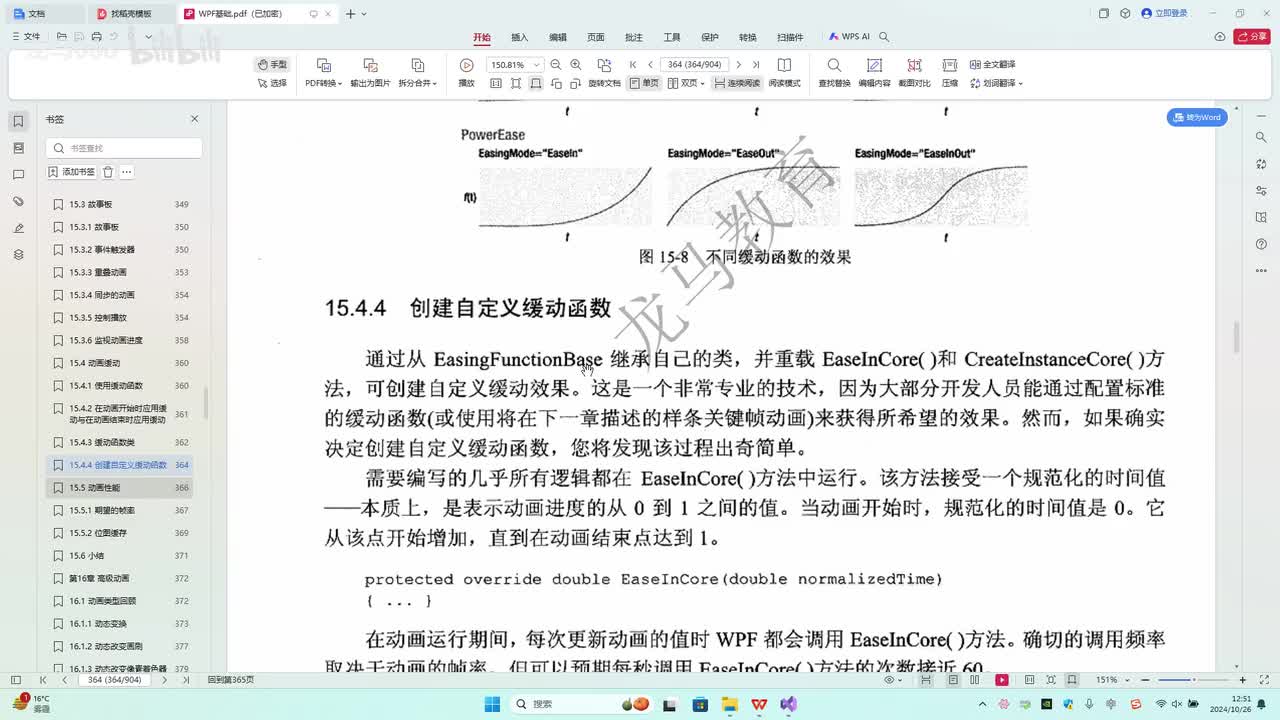Image resolution: width=1280 pixels, height=720 pixels.
Task: Select bookmark 16.1 动画类型回顾
Action: 120,601
